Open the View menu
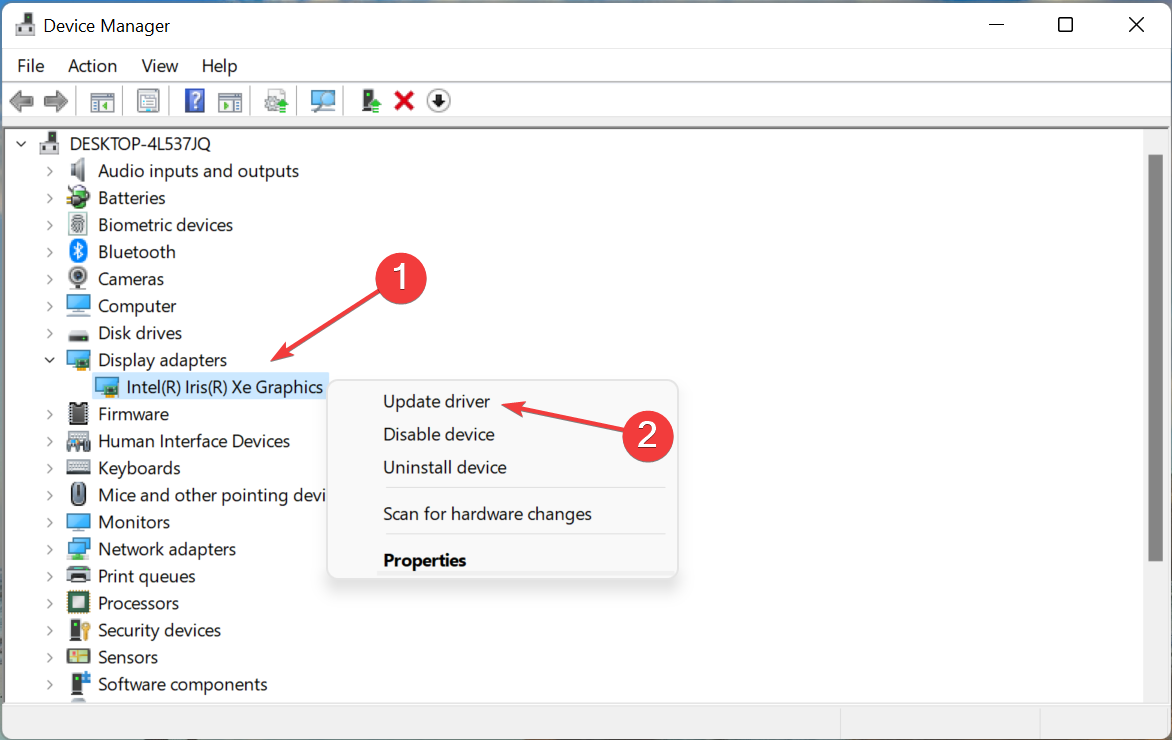Image resolution: width=1172 pixels, height=740 pixels. click(x=159, y=66)
